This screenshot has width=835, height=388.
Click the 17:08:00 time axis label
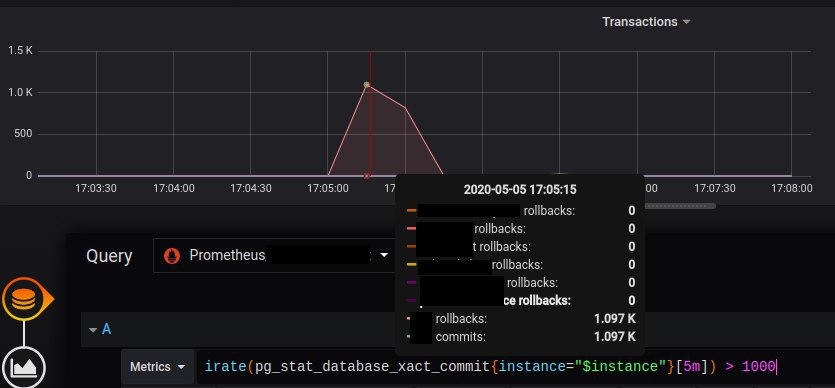coord(792,188)
